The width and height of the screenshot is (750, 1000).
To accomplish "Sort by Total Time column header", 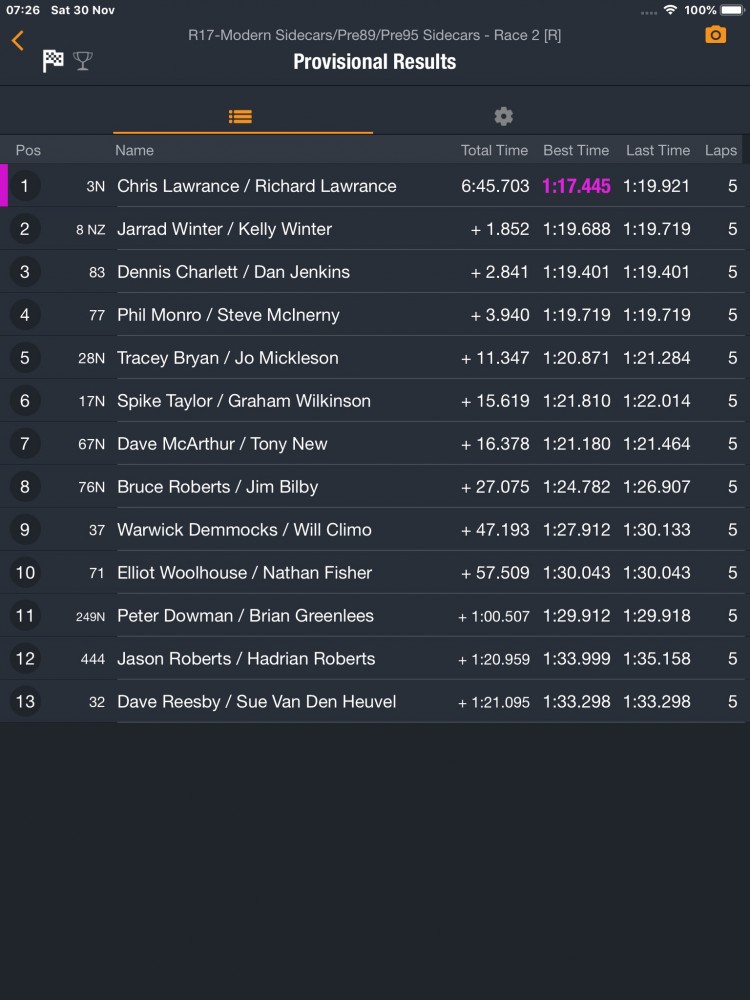I will 494,150.
